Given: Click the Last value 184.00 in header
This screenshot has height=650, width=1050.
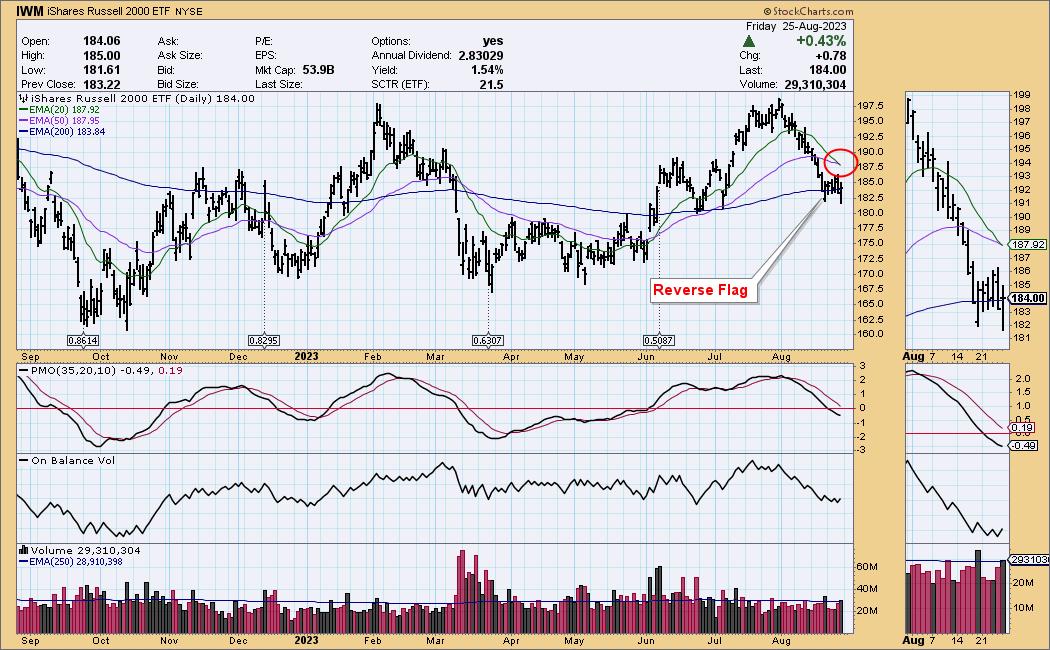Looking at the screenshot, I should coord(828,70).
